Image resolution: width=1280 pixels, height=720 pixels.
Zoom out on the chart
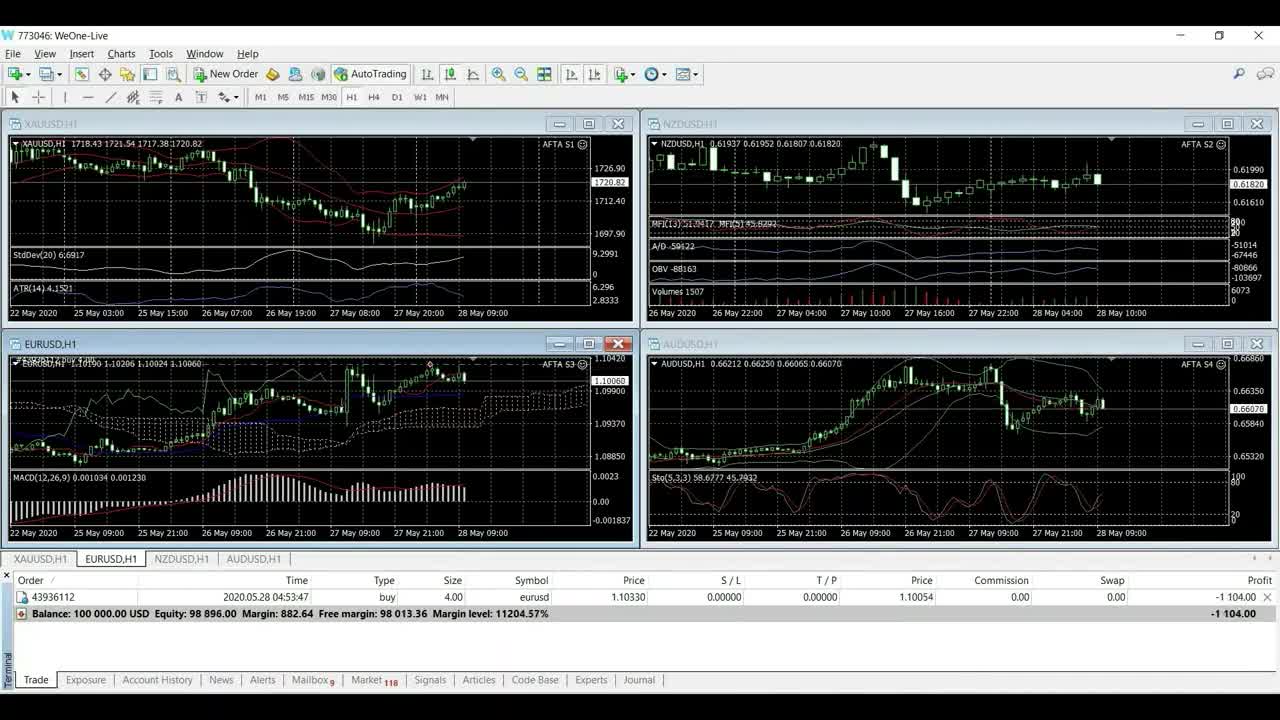click(521, 74)
